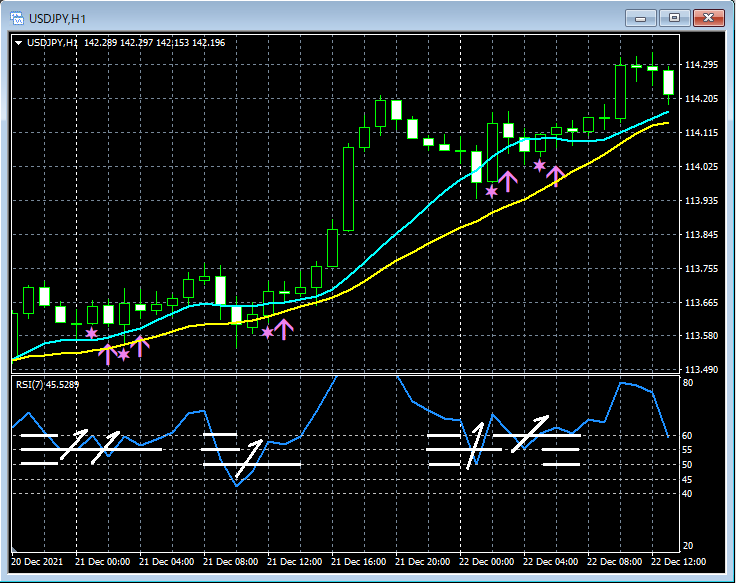Viewport: 737px width, 583px height.
Task: Click the high value 142.297
Action: point(136,43)
